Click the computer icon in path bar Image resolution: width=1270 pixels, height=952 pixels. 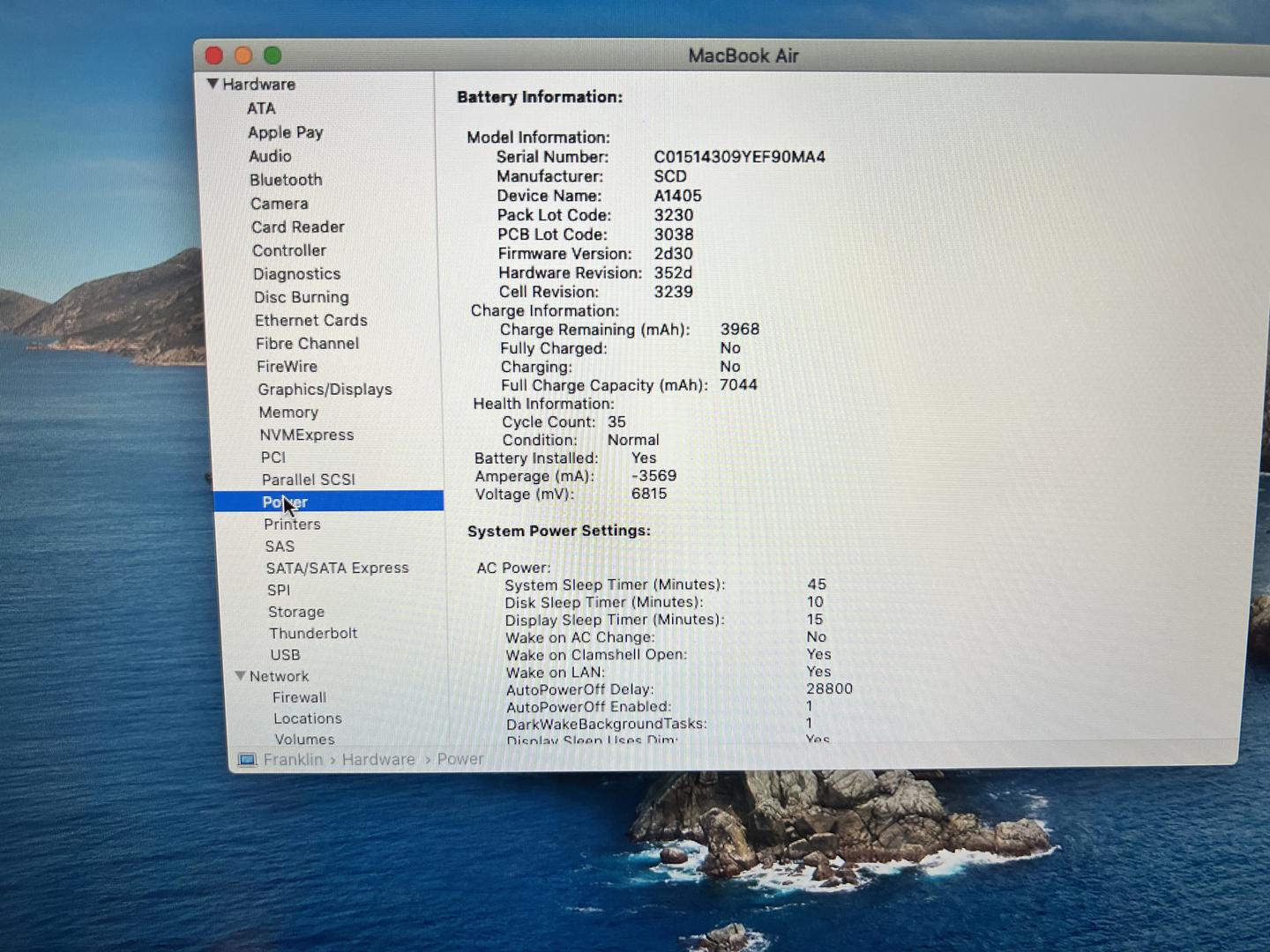pyautogui.click(x=247, y=760)
